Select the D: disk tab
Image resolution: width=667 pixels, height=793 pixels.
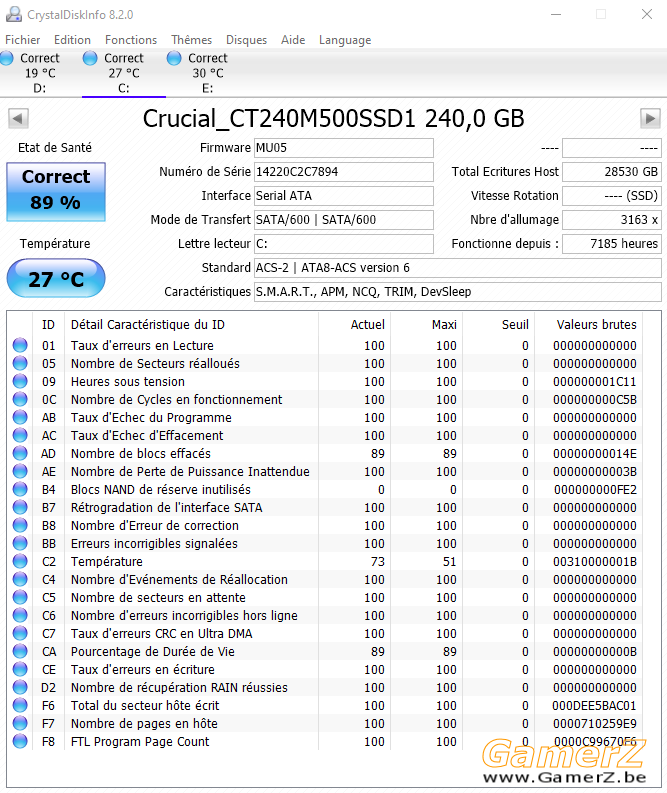click(x=40, y=73)
